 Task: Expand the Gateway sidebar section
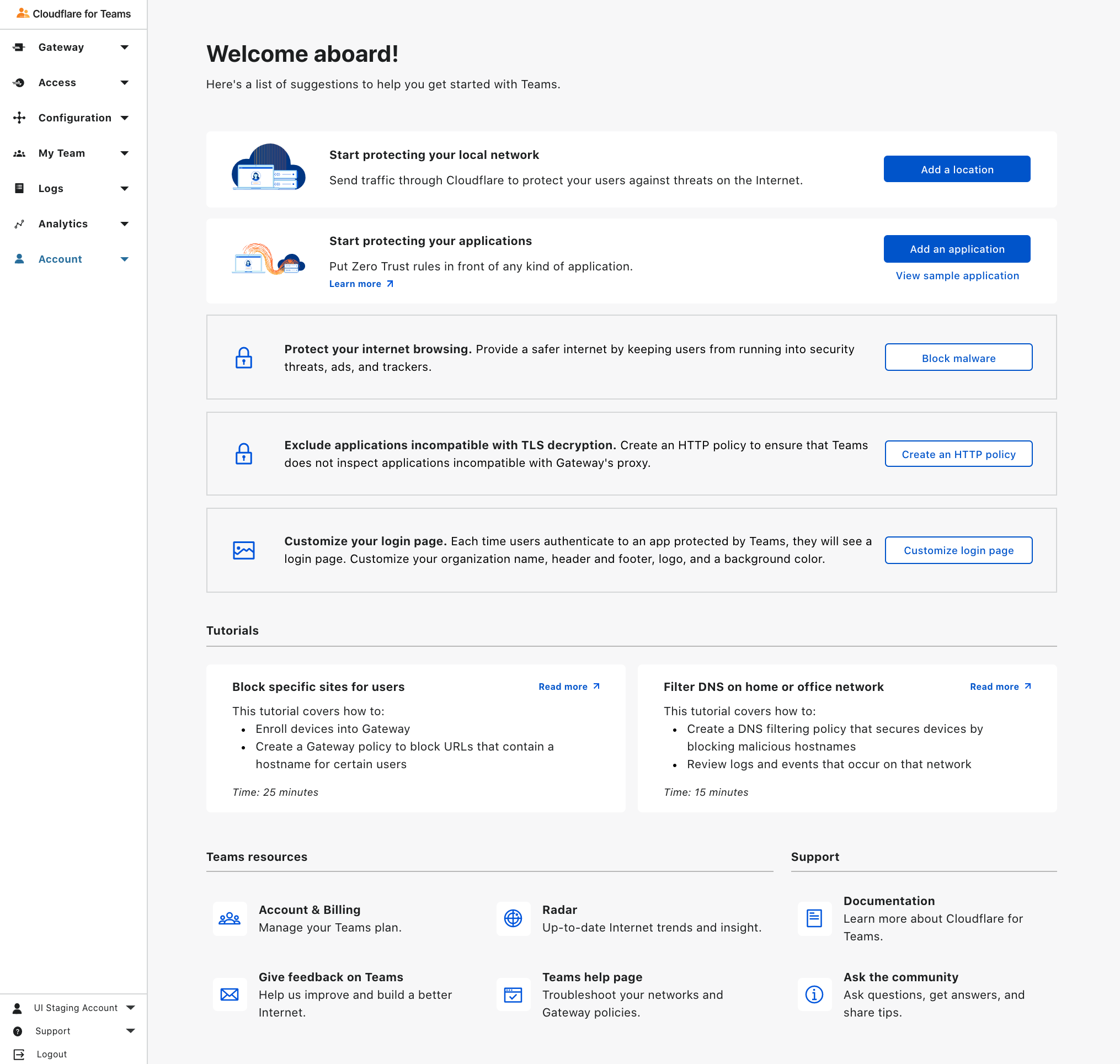coord(124,47)
